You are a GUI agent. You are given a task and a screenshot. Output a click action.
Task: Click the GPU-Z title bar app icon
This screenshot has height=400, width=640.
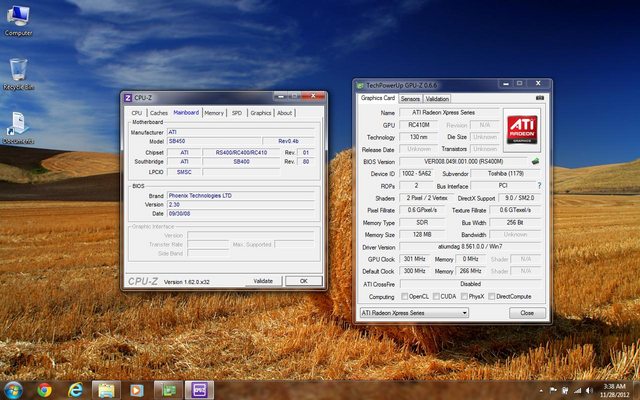click(x=360, y=85)
